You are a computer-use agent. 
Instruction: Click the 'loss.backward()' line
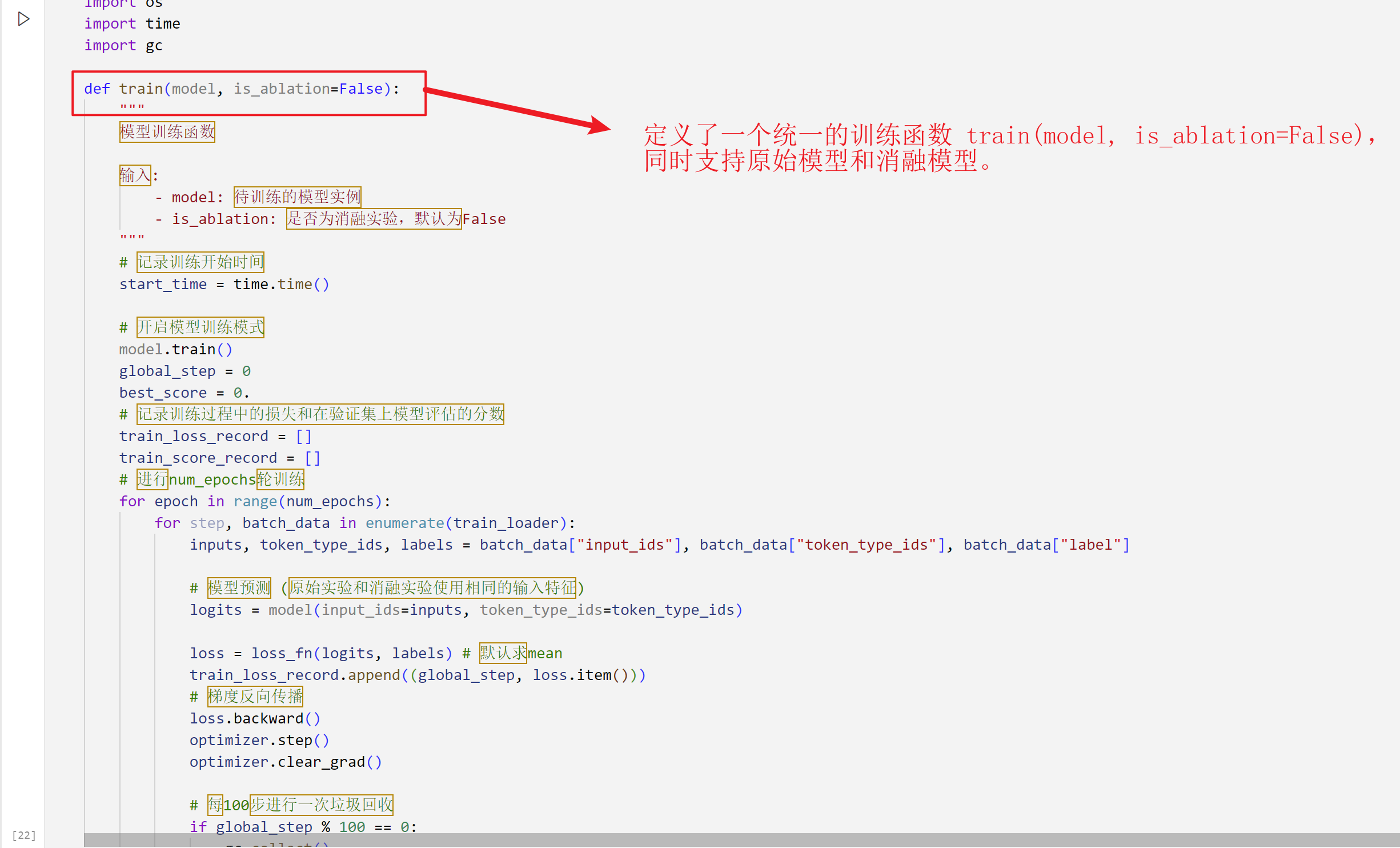[x=255, y=718]
